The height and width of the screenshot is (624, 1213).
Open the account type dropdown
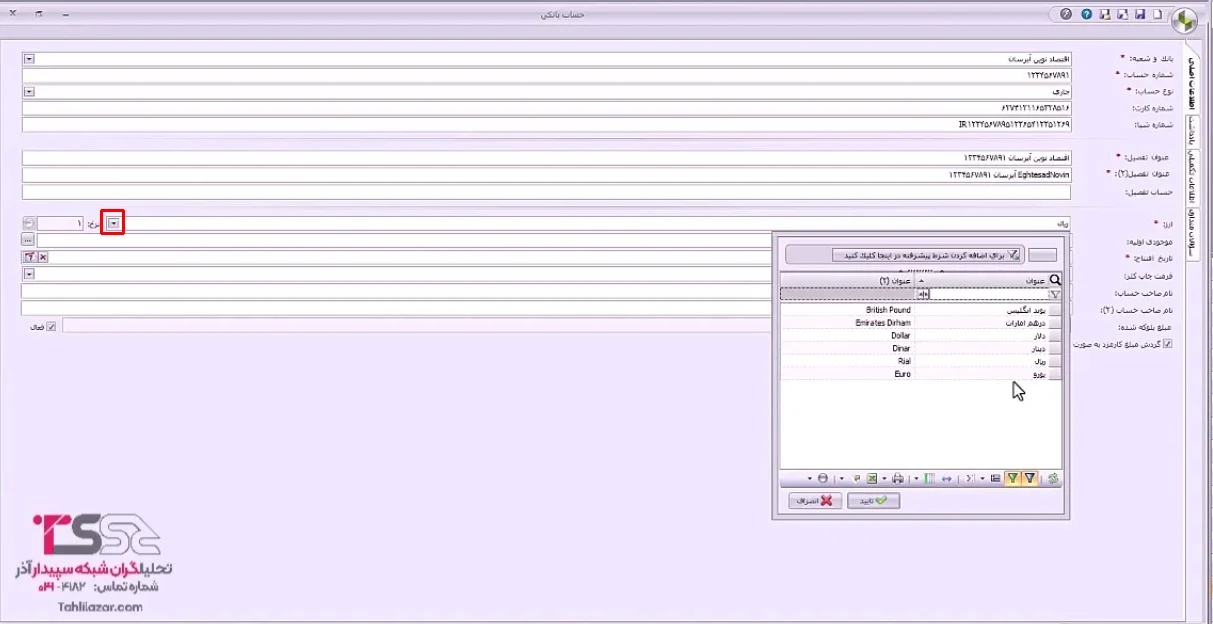[x=28, y=91]
